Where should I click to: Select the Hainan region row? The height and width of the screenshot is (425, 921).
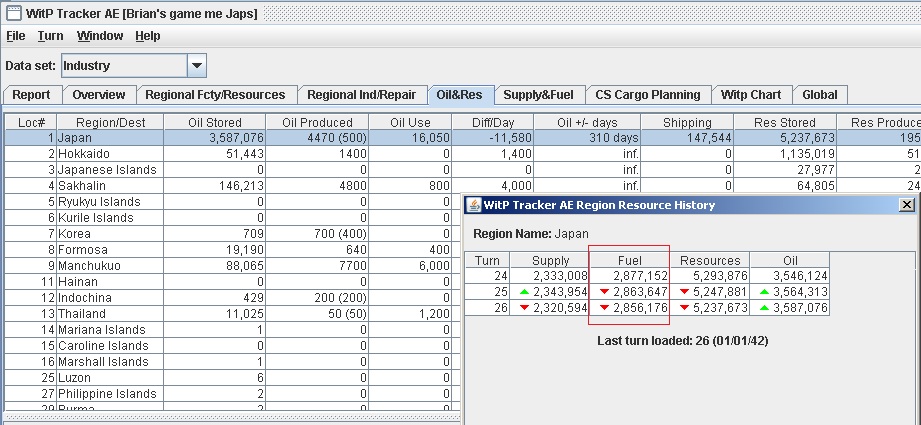click(x=233, y=281)
